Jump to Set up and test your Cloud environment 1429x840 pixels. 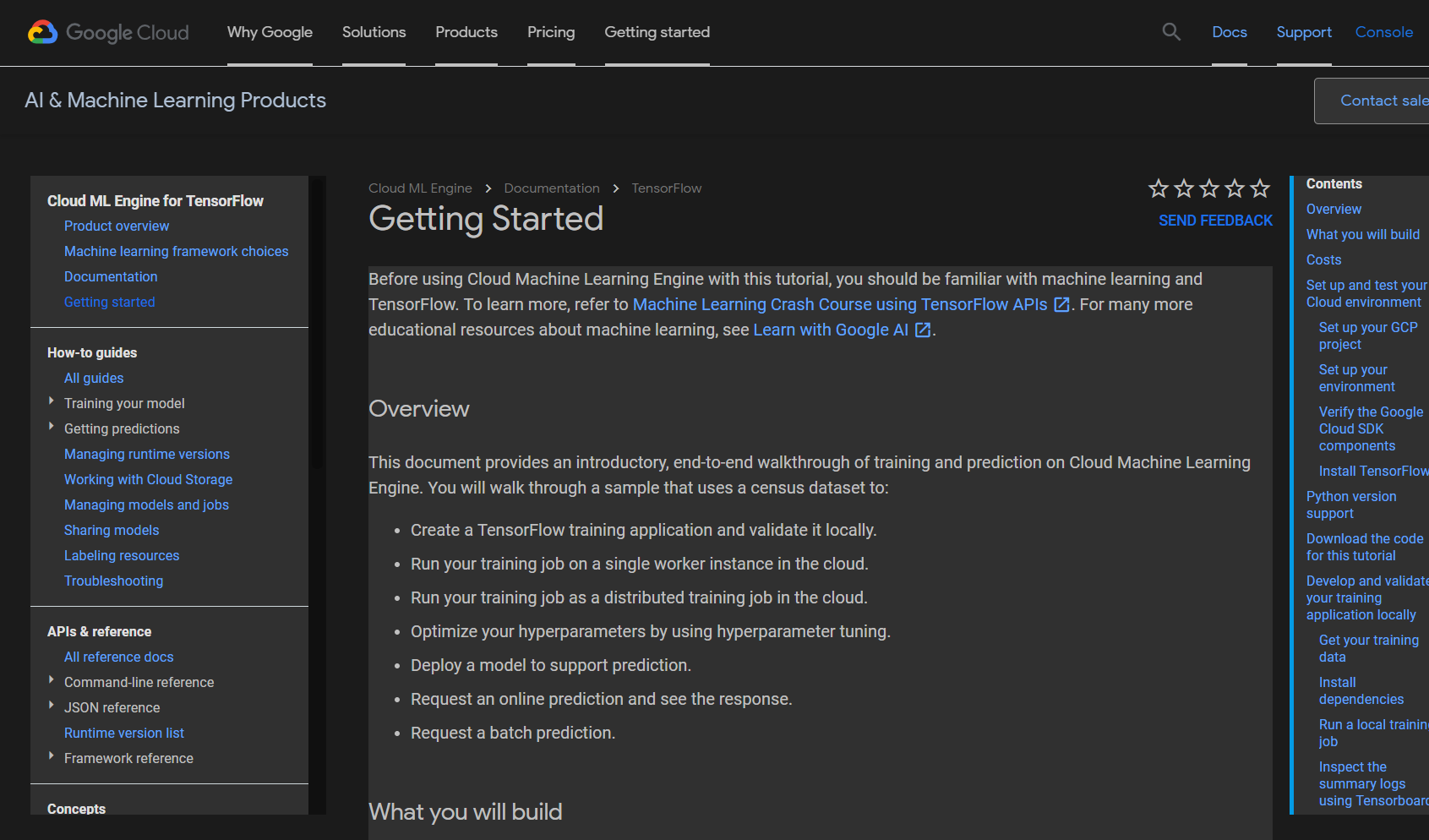click(x=1367, y=293)
